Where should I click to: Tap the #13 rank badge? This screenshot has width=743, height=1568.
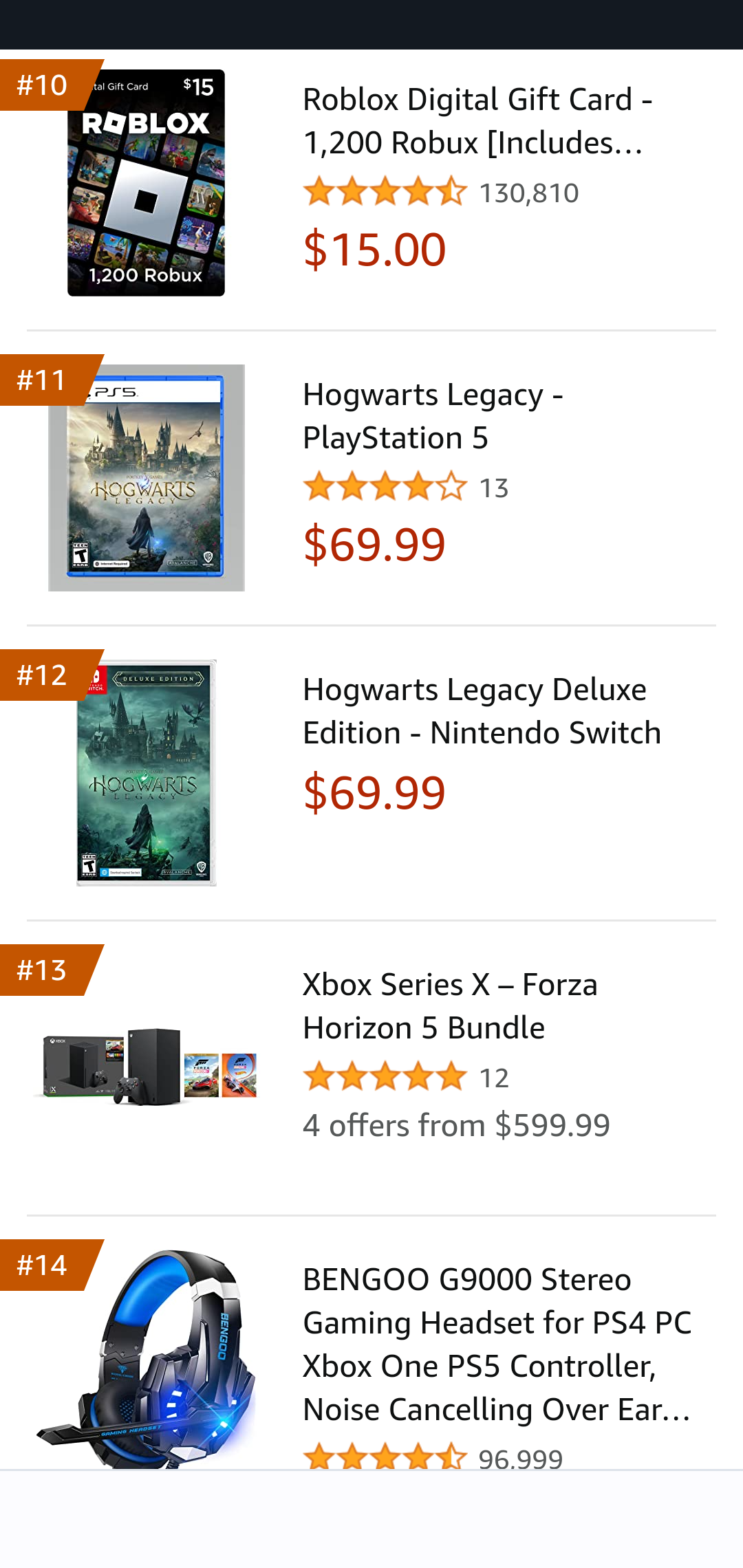coord(43,970)
